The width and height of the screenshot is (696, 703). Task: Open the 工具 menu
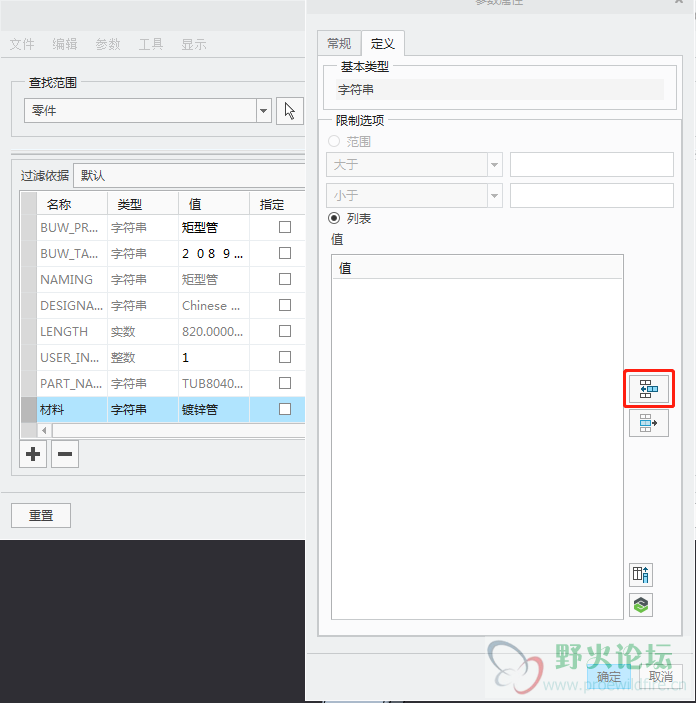(x=151, y=44)
